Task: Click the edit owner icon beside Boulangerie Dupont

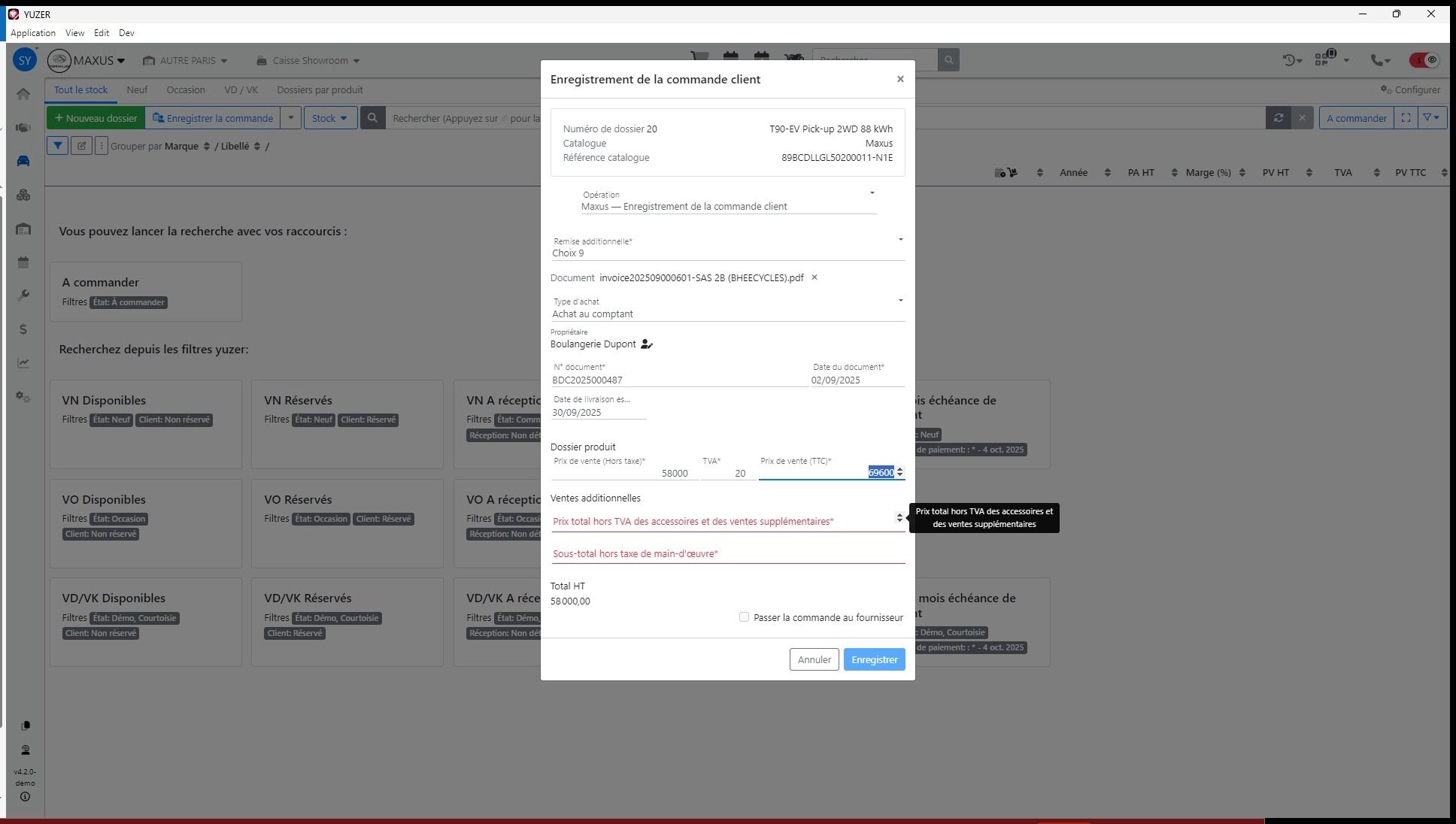Action: 646,344
